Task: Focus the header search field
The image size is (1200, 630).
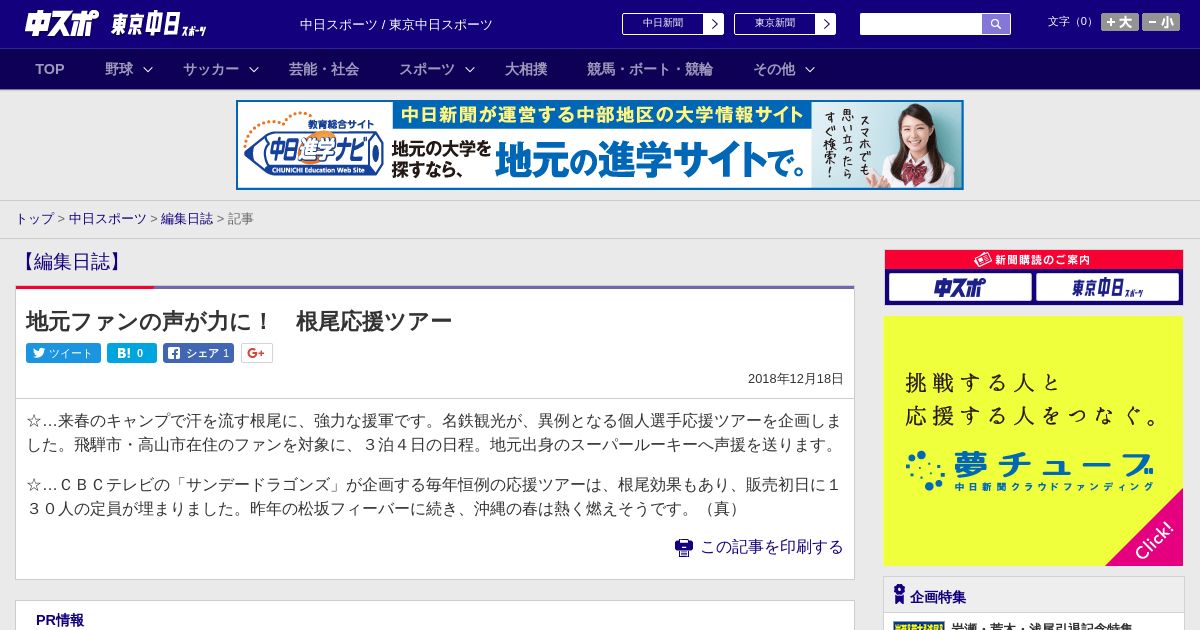Action: (921, 24)
